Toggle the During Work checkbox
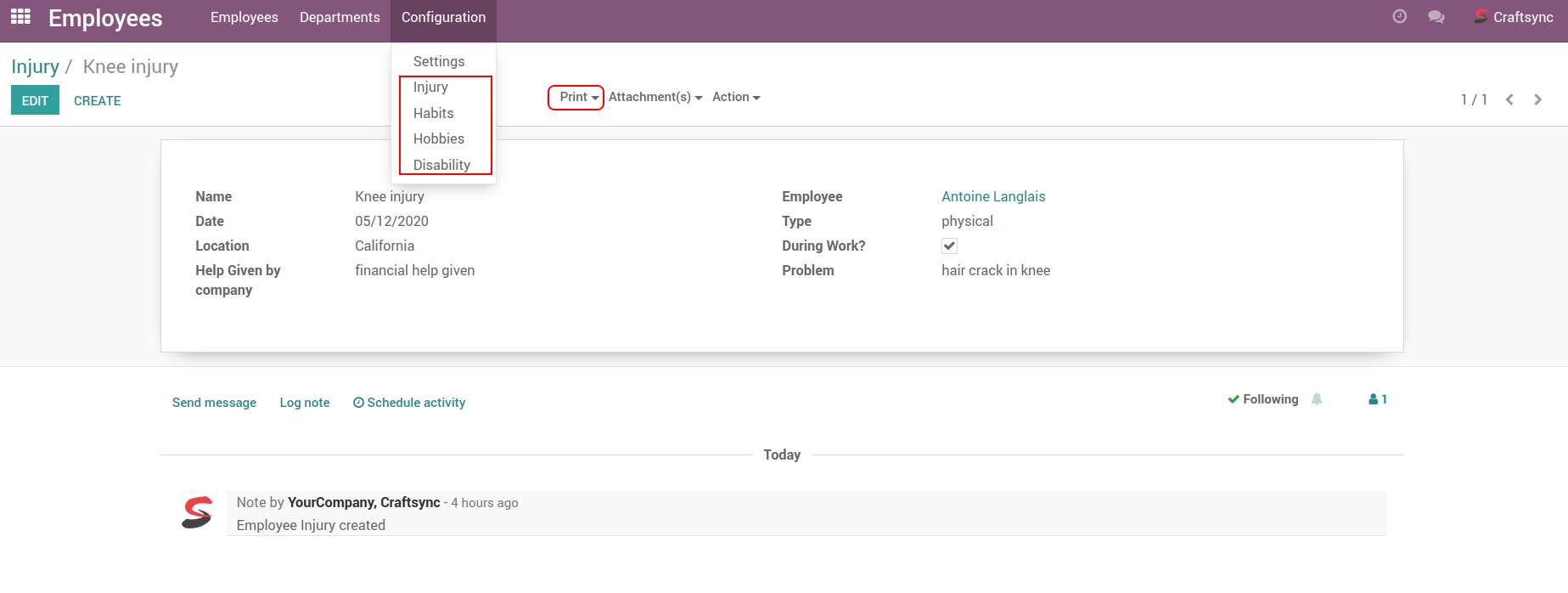 coord(949,246)
